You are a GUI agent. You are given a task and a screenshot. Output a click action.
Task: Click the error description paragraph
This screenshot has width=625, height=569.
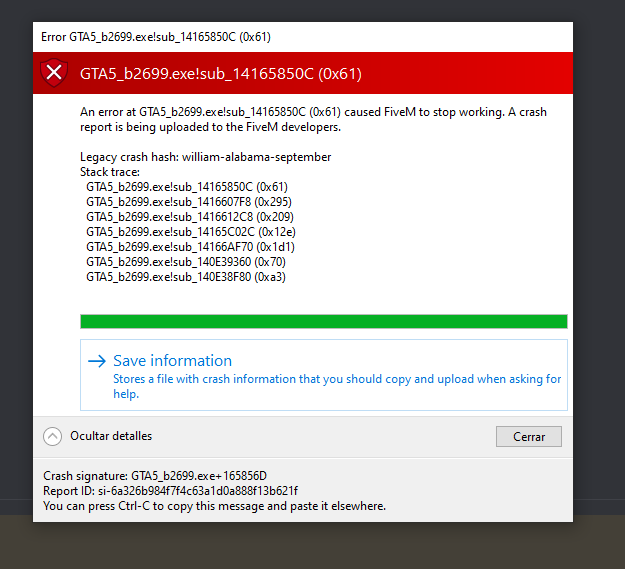[313, 120]
